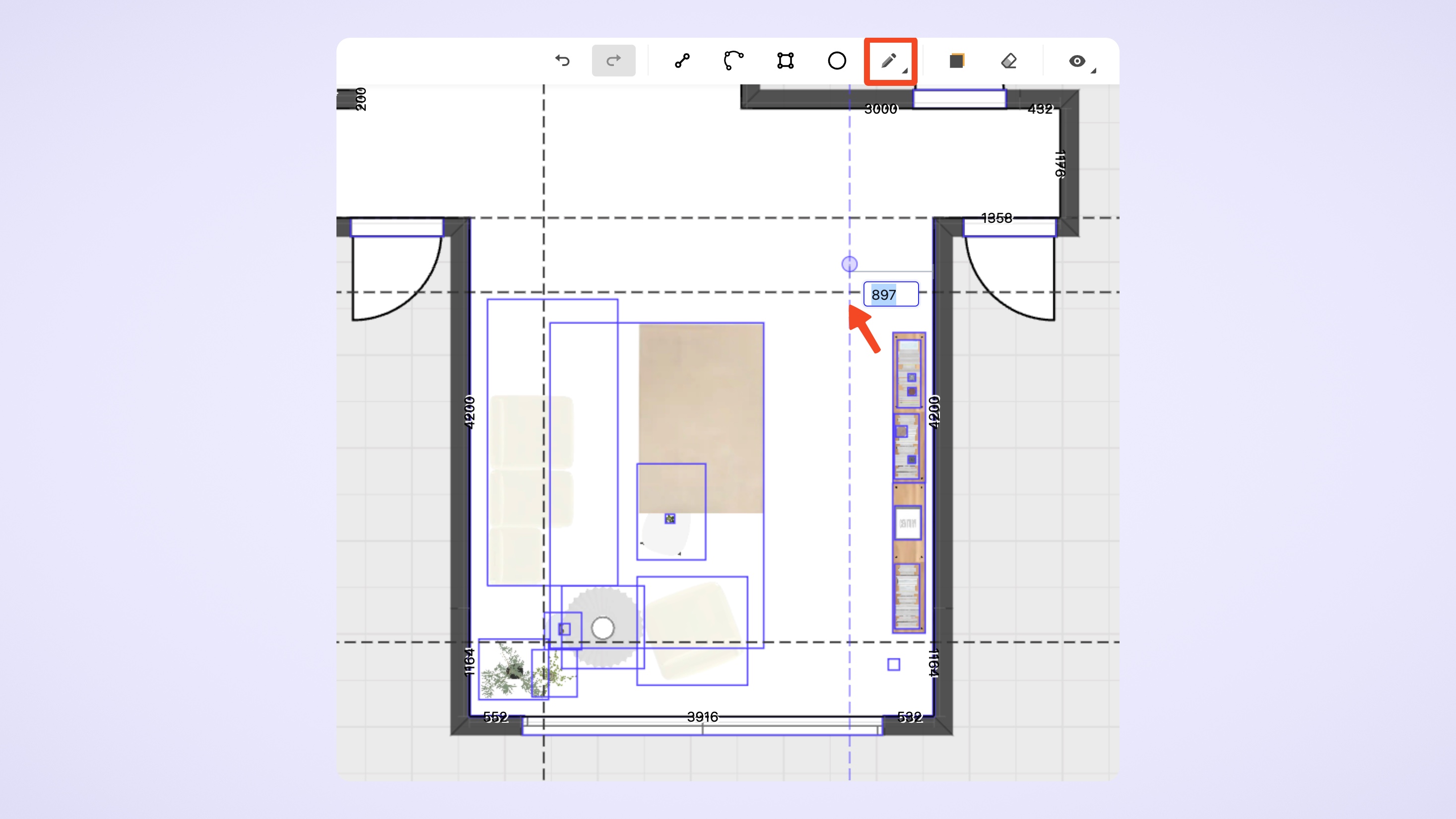Click the dark fill color swatch
The image size is (1456, 819).
(x=956, y=61)
